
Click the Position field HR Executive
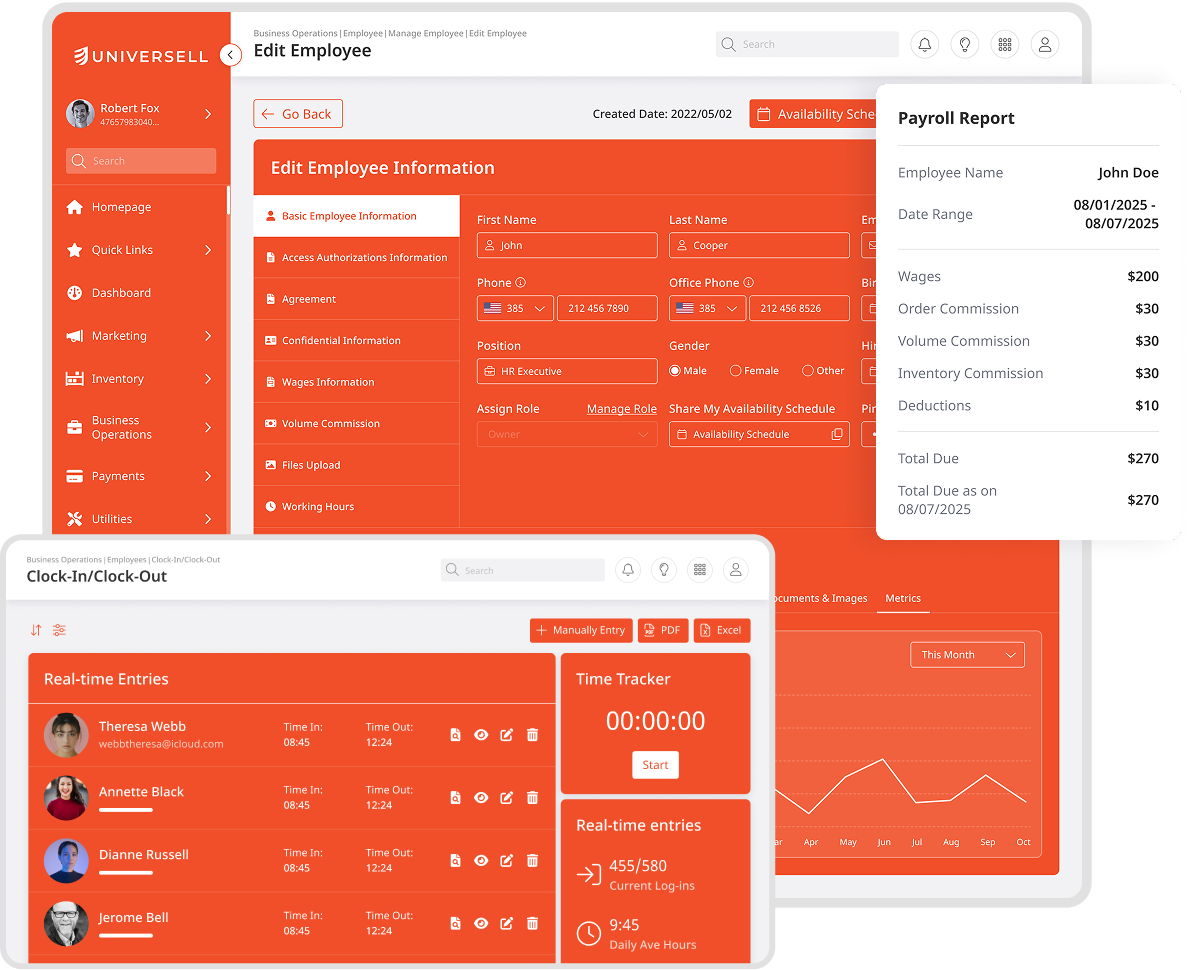tap(567, 372)
